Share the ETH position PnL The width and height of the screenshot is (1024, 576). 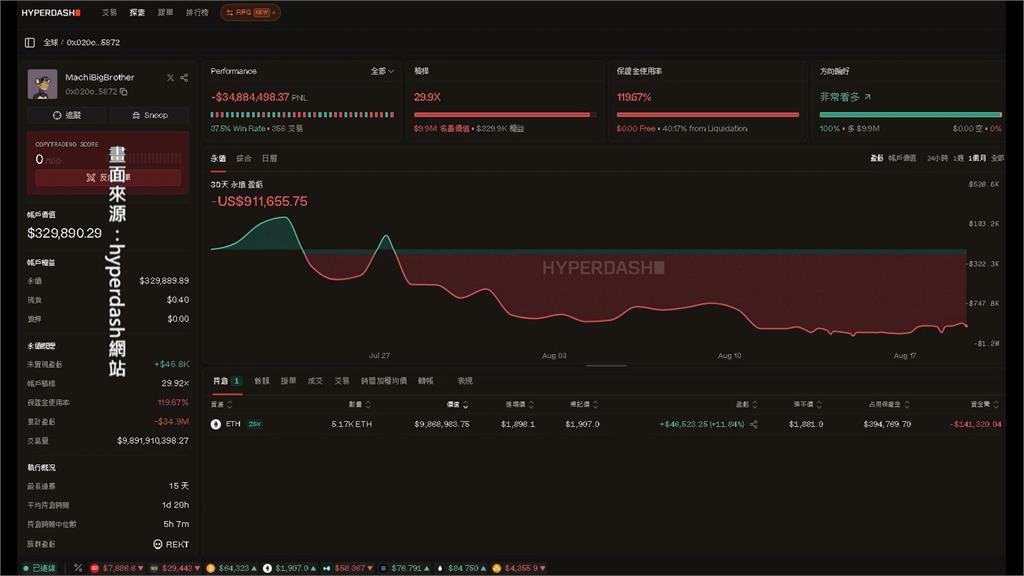pyautogui.click(x=754, y=424)
